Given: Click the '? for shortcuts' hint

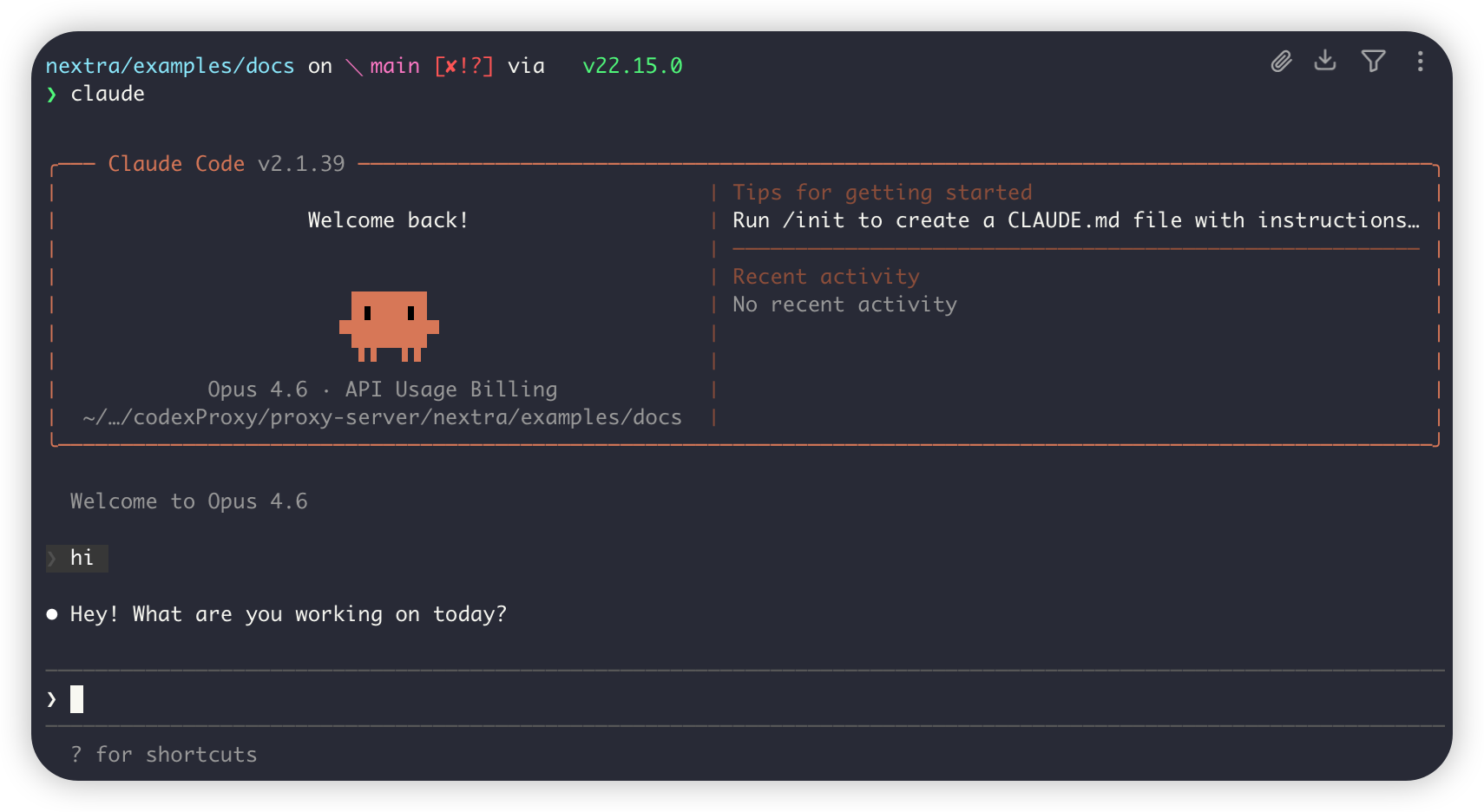Looking at the screenshot, I should click(x=164, y=755).
